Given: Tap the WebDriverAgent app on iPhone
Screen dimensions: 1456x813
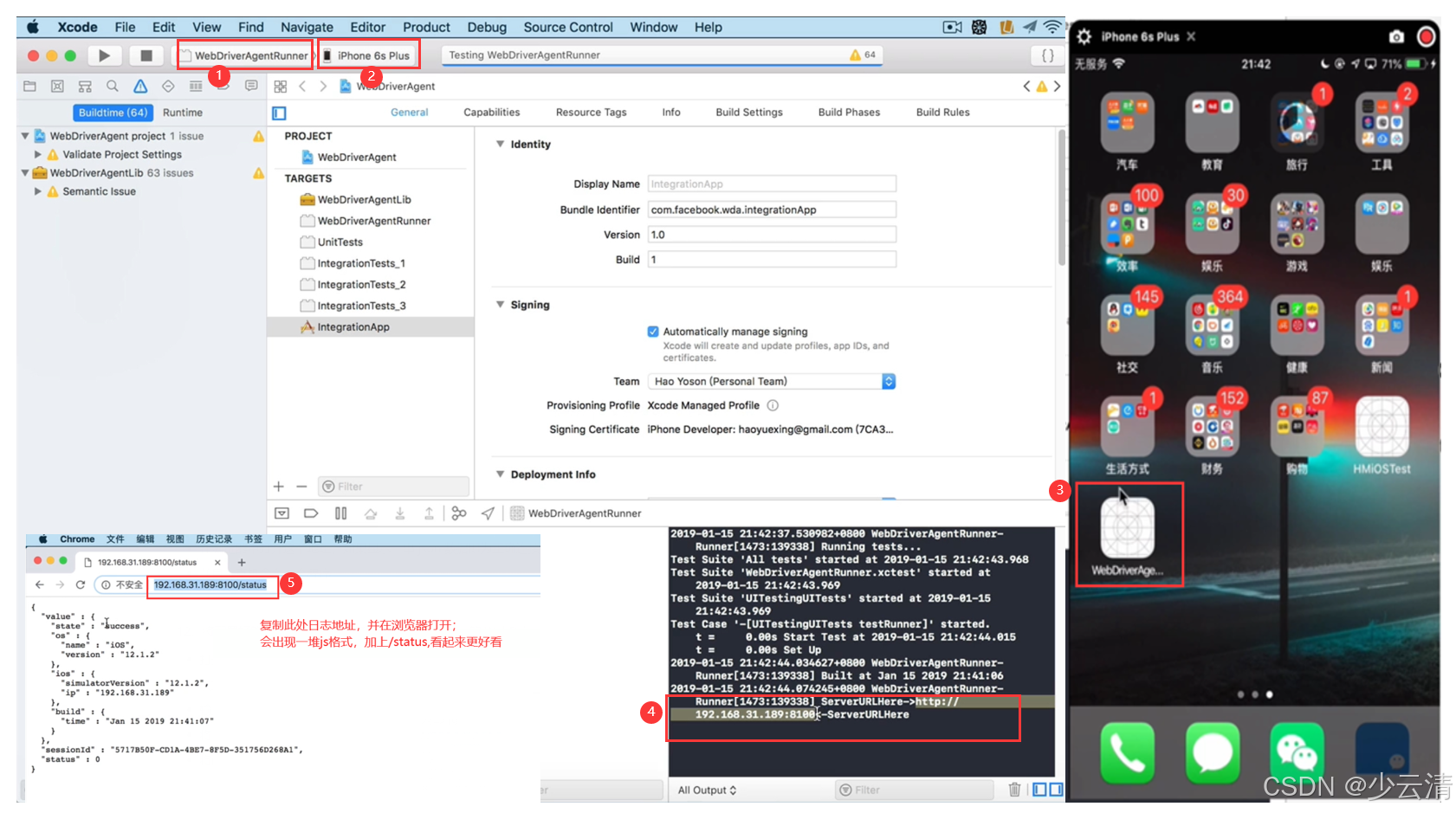Looking at the screenshot, I should [1127, 527].
